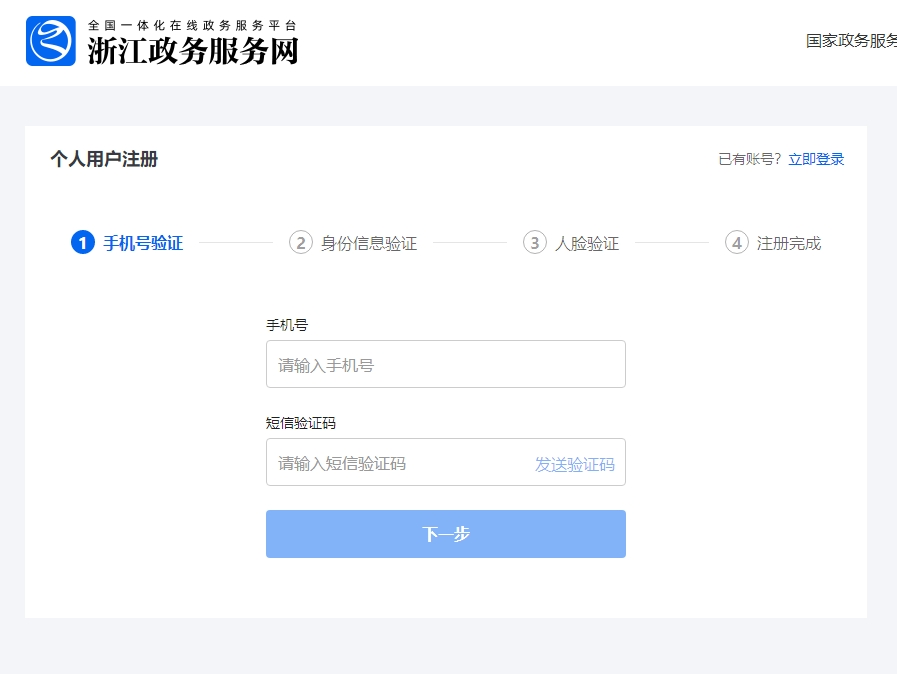Click the Zhejiang government service logo icon
Screen dimensions: 897x674
point(52,40)
